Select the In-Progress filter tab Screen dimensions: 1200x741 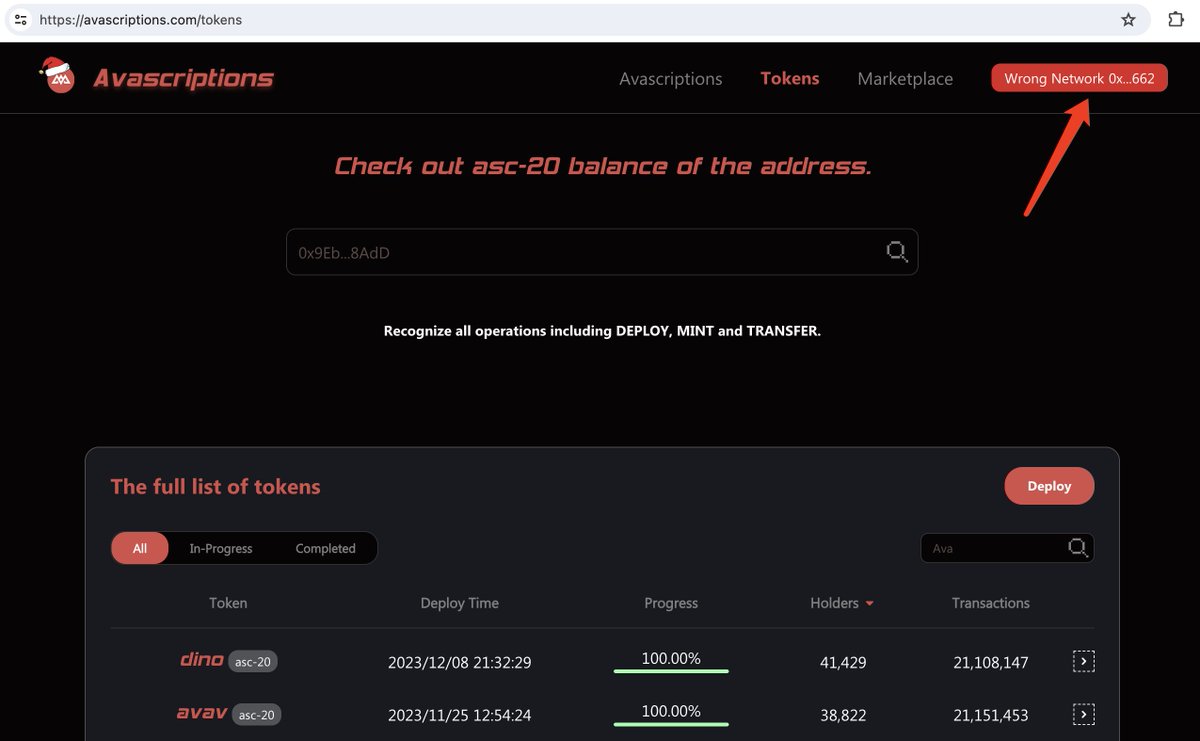tap(221, 548)
